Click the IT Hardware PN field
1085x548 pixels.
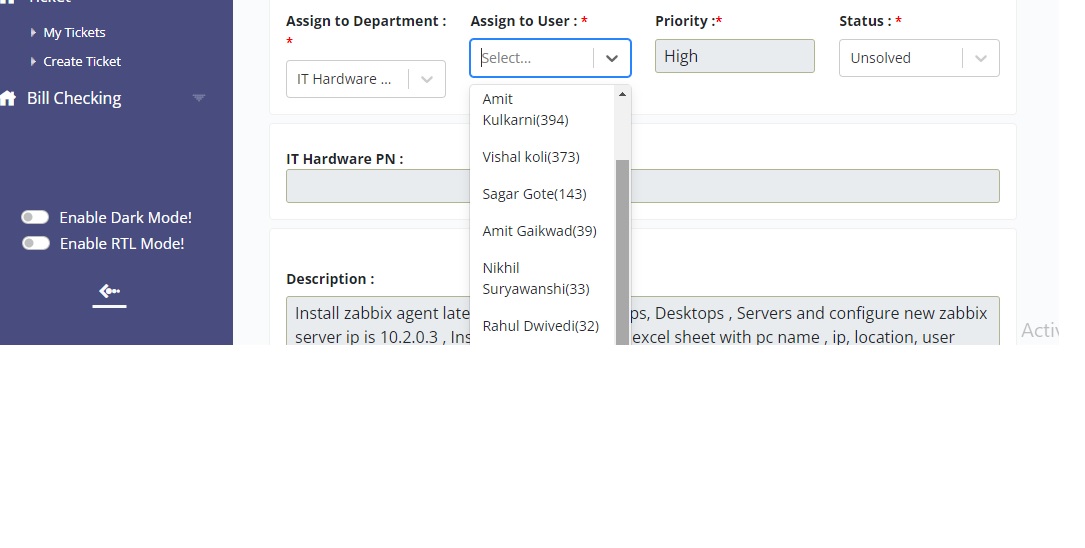click(x=643, y=186)
